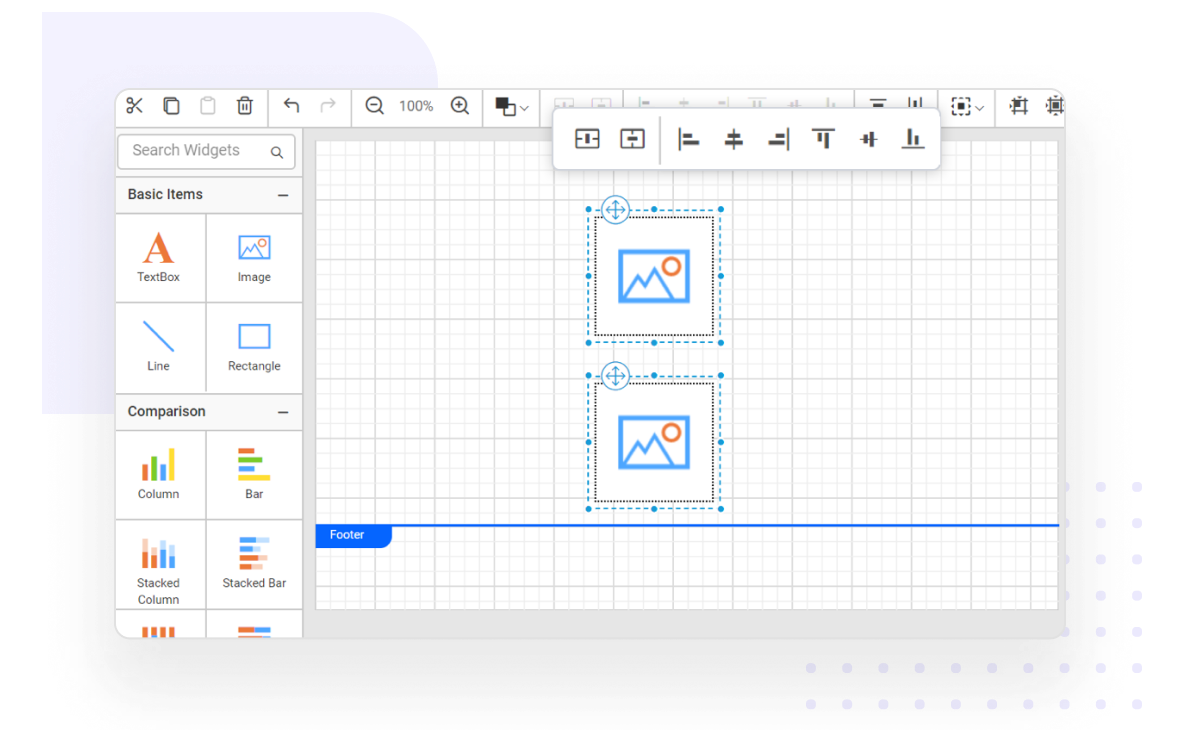Align selected items to the left
Image resolution: width=1180 pixels, height=730 pixels.
(689, 139)
